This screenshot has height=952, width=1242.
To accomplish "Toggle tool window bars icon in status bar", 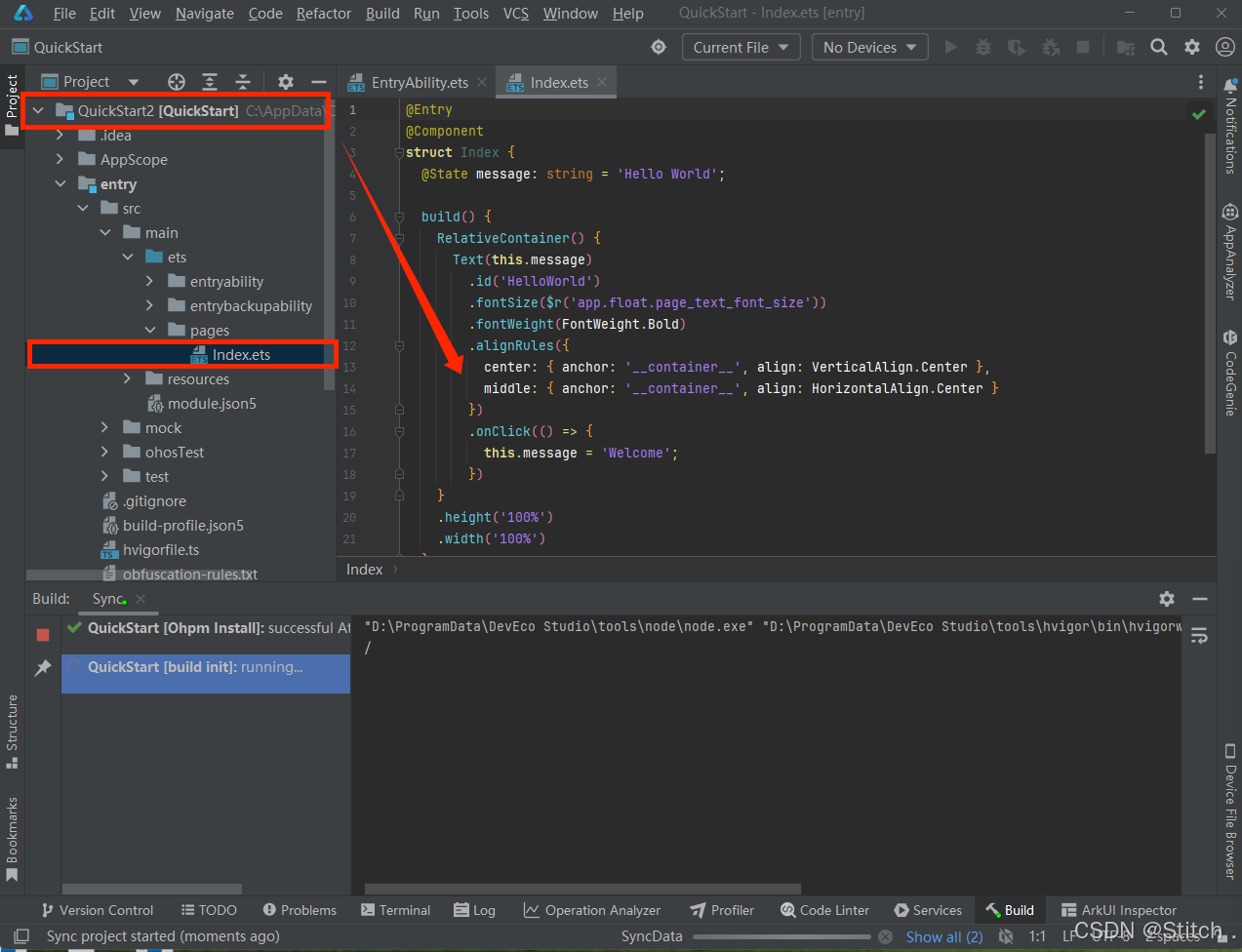I will 20,936.
